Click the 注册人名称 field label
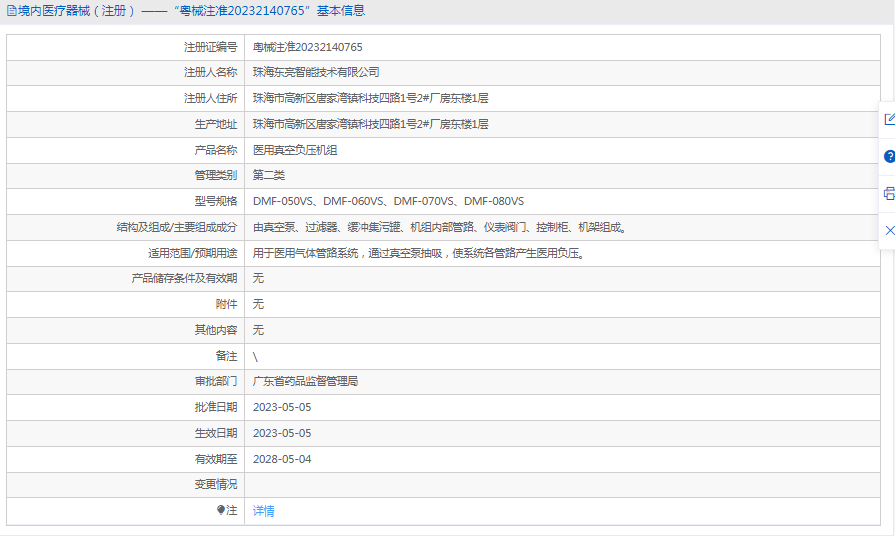The height and width of the screenshot is (536, 895). 210,72
